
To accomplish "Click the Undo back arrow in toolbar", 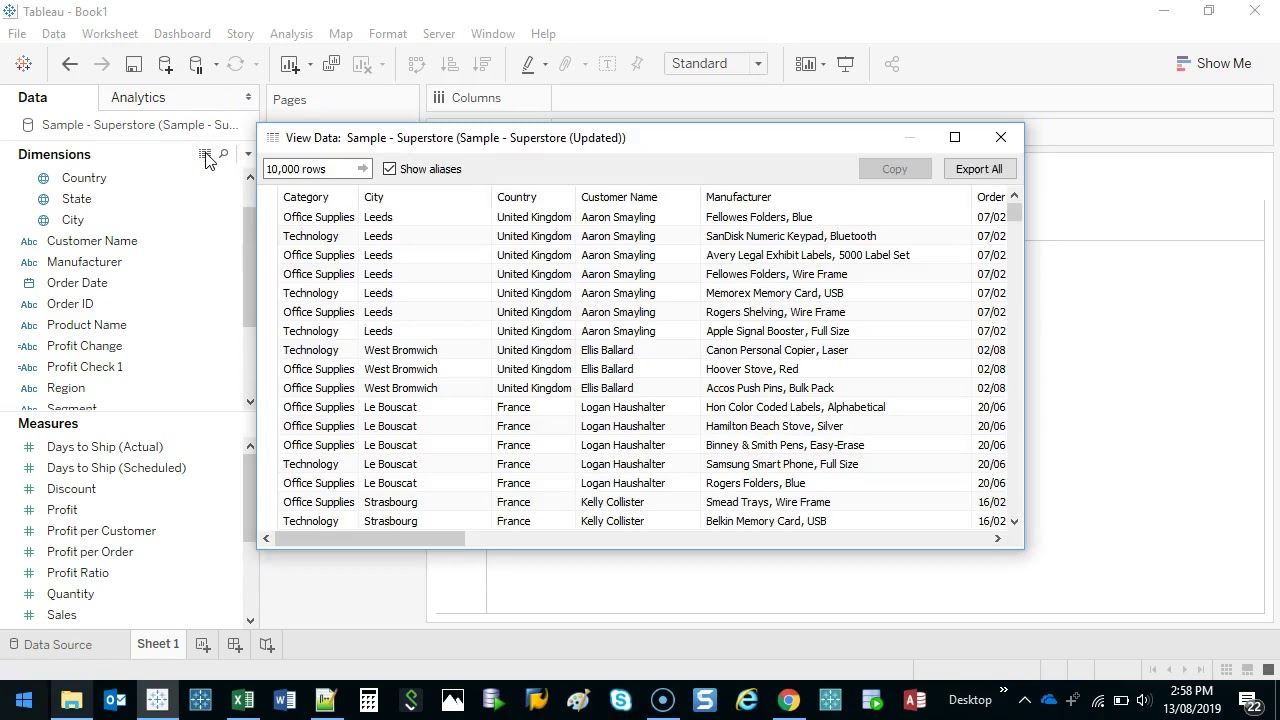I will (x=70, y=64).
